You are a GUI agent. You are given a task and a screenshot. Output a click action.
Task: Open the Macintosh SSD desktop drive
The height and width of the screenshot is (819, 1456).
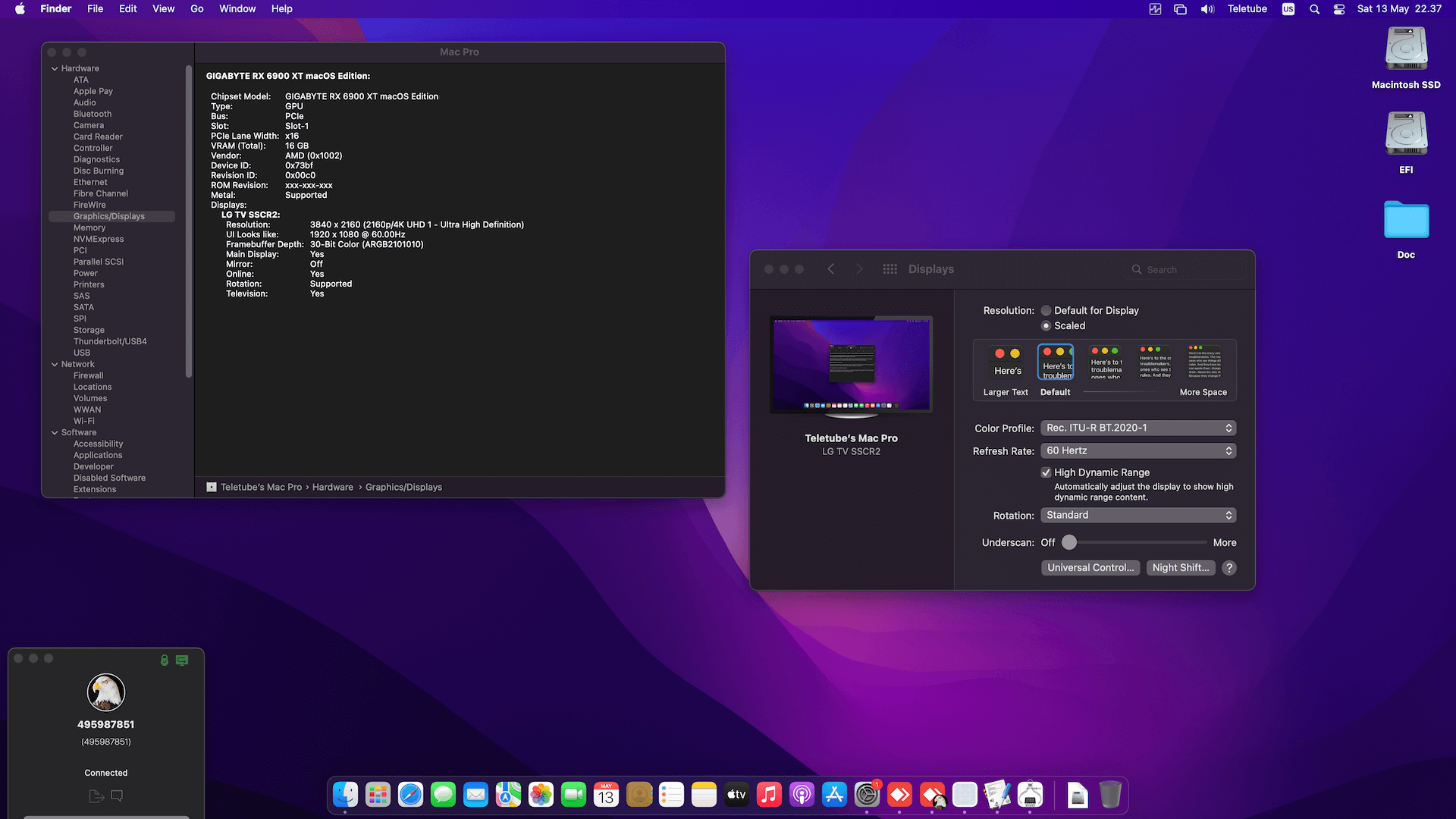click(1406, 58)
